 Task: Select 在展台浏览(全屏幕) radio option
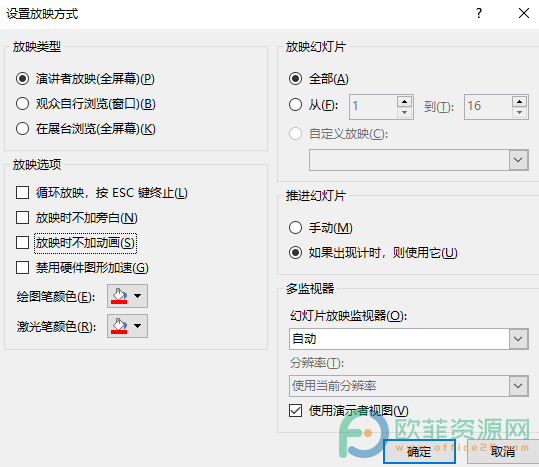[x=22, y=129]
